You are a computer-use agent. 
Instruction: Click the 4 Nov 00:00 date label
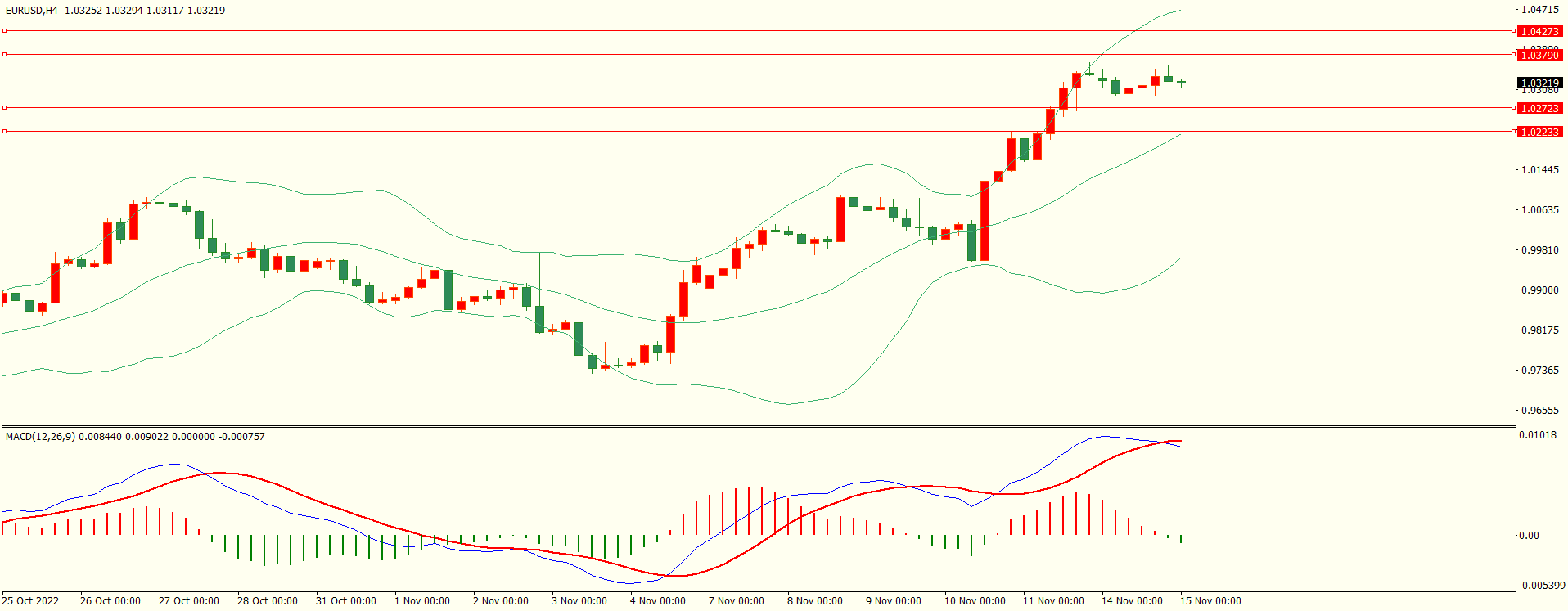click(x=658, y=601)
